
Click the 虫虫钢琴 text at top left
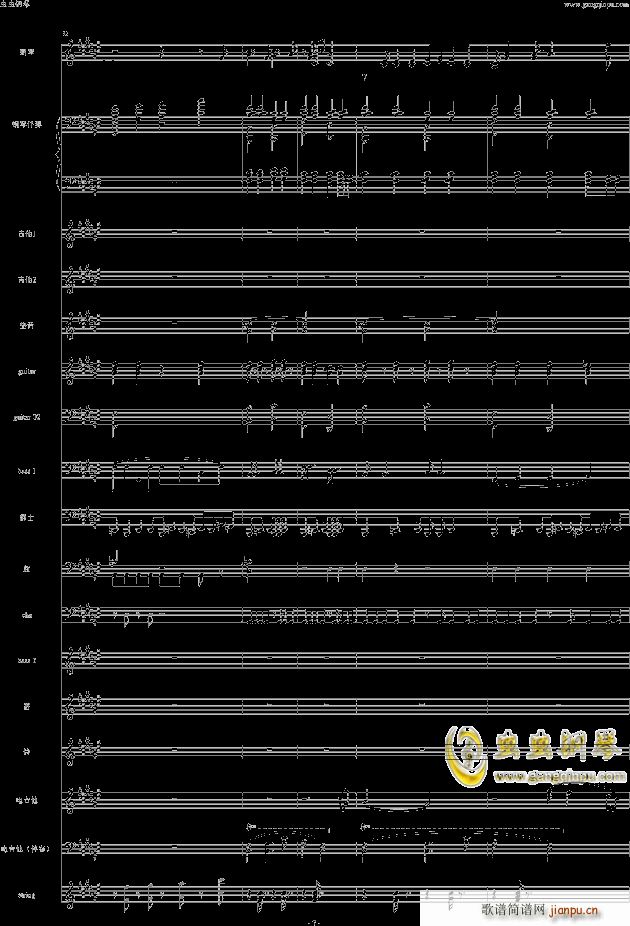tap(16, 5)
